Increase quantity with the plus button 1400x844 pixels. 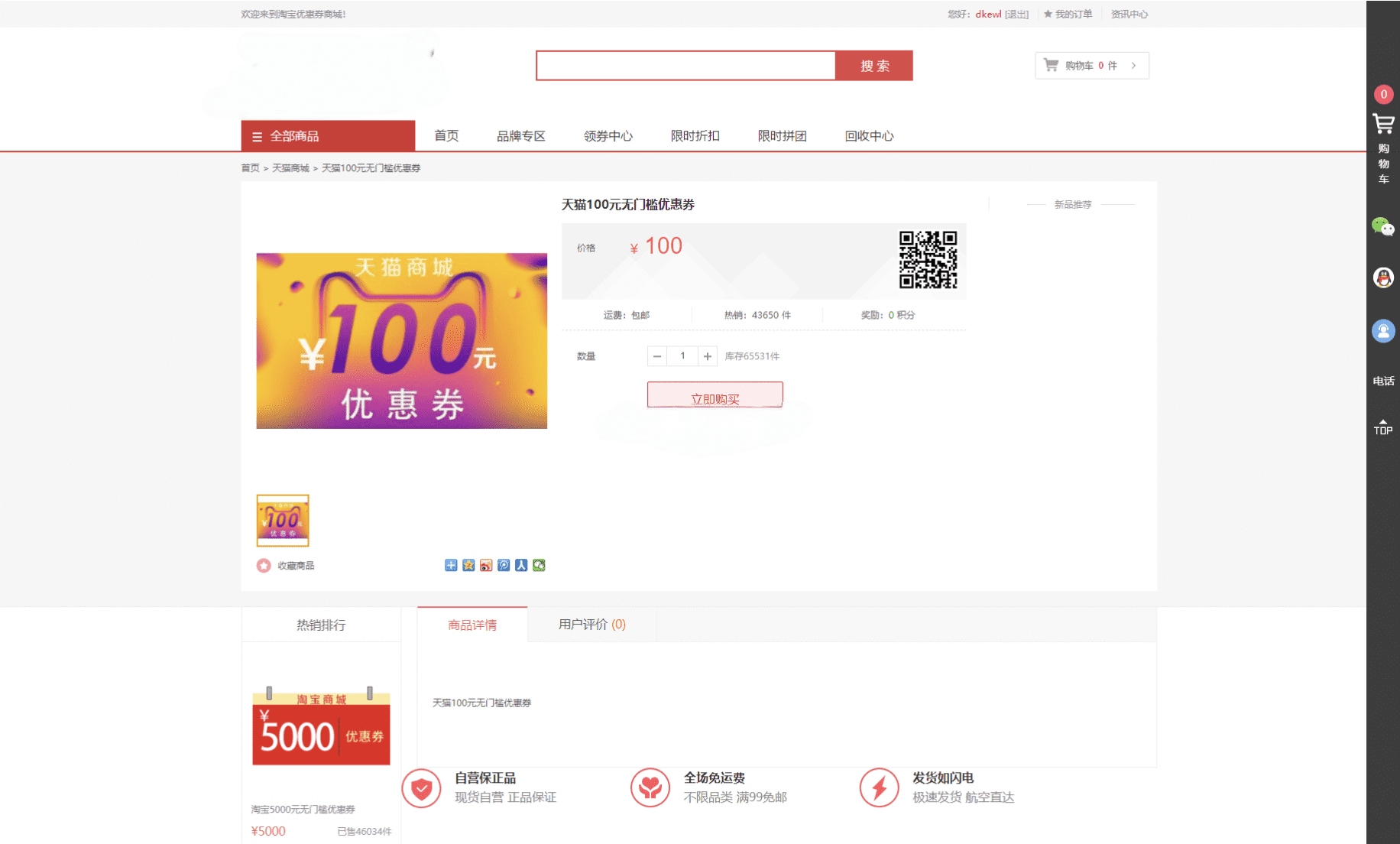click(x=708, y=356)
